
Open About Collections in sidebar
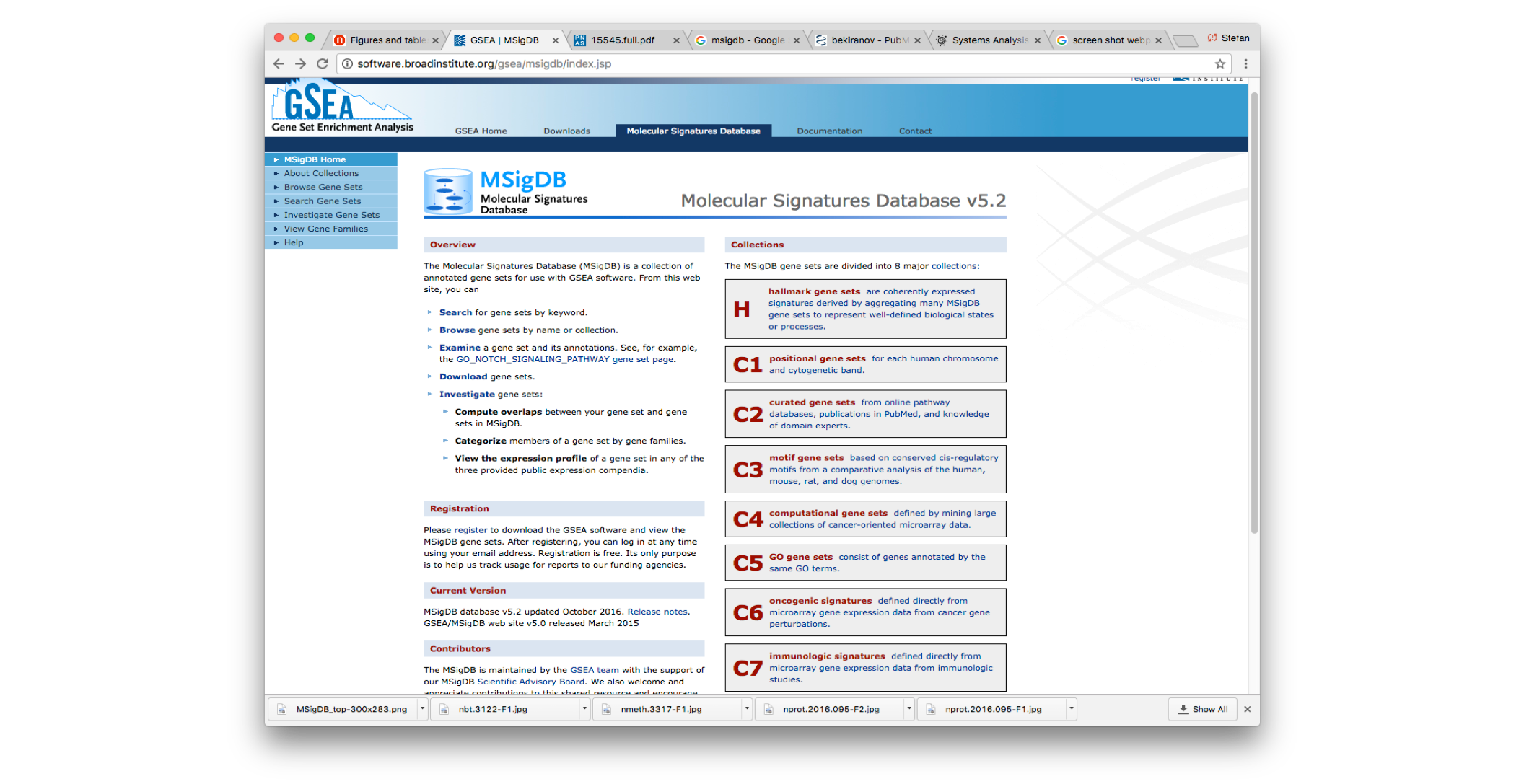click(x=331, y=173)
